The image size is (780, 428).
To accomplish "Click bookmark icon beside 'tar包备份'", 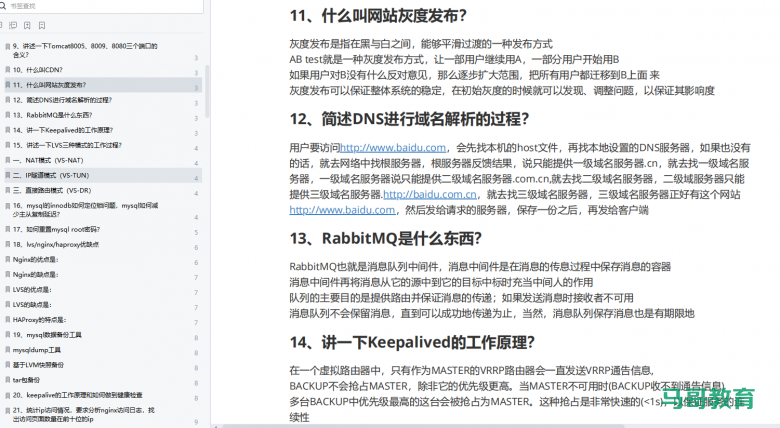I will click(6, 380).
